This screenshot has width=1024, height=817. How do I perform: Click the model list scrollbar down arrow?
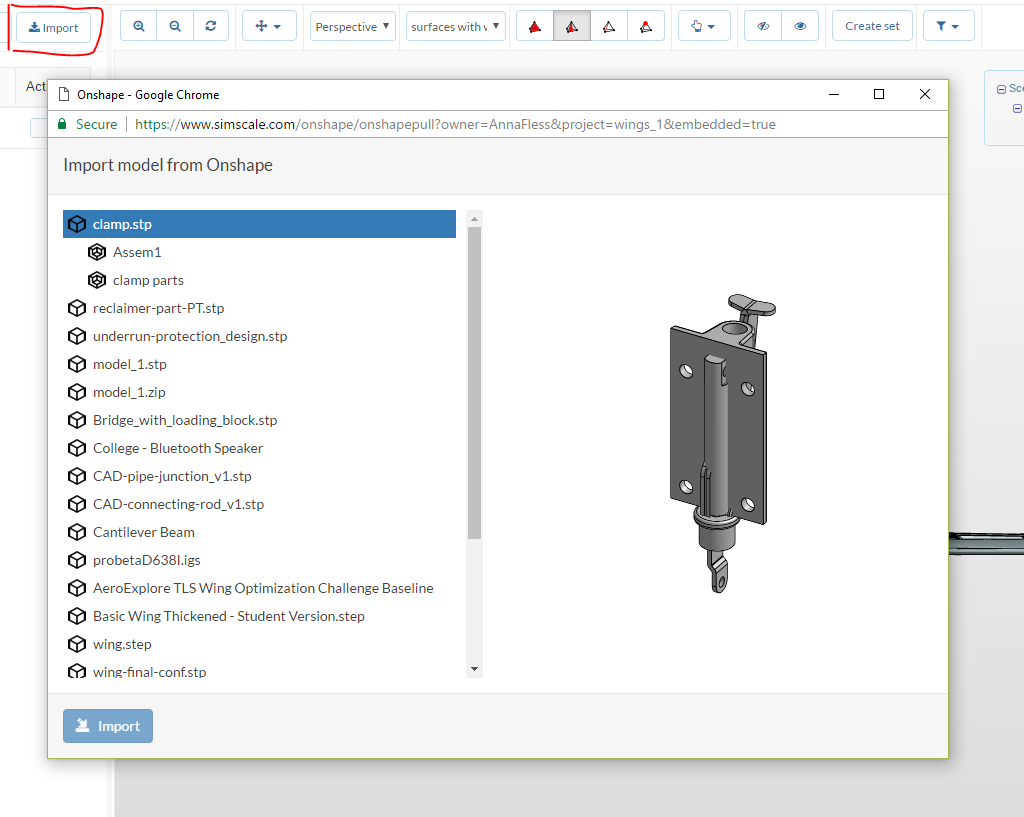click(474, 669)
